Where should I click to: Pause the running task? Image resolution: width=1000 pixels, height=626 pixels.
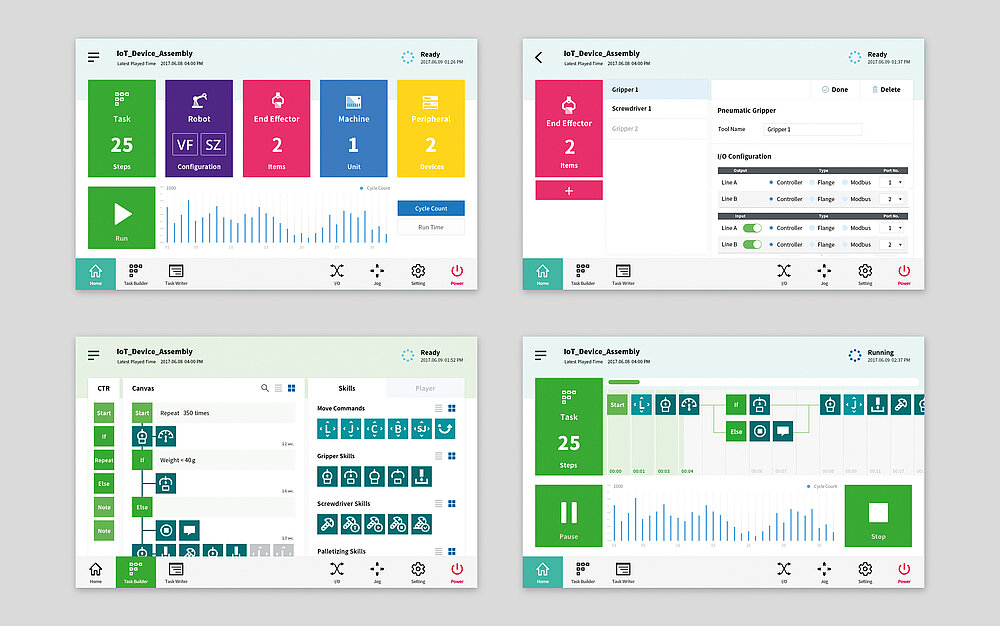[568, 517]
